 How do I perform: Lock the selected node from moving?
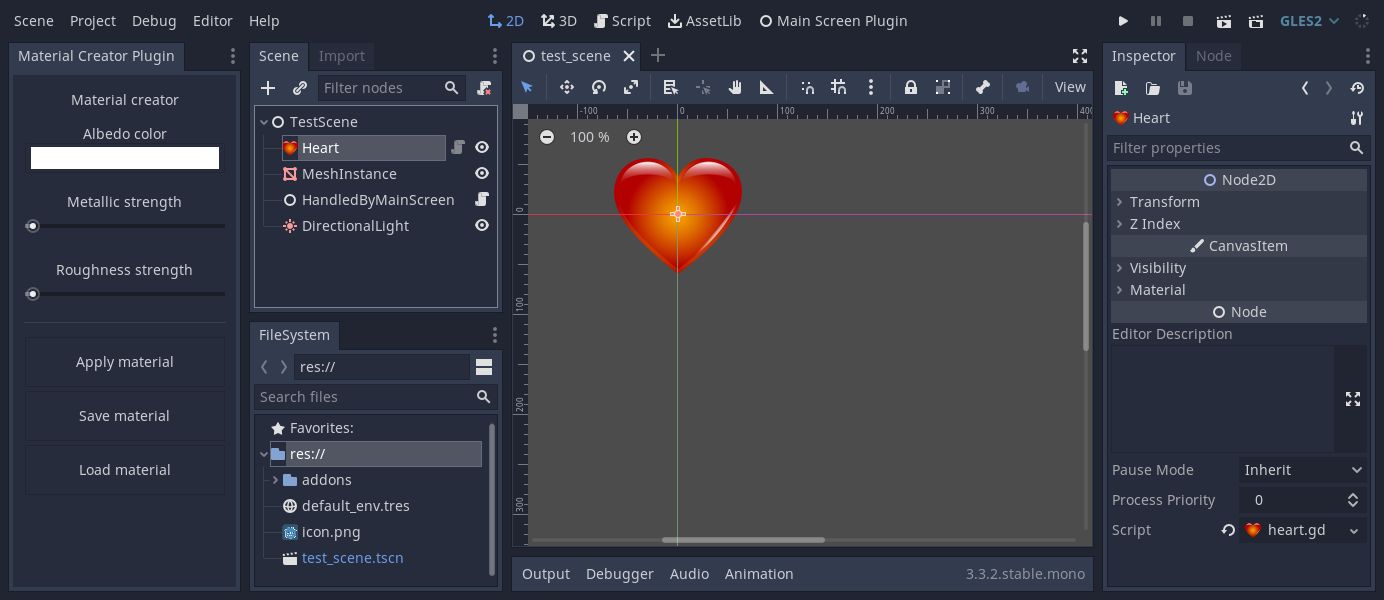910,87
